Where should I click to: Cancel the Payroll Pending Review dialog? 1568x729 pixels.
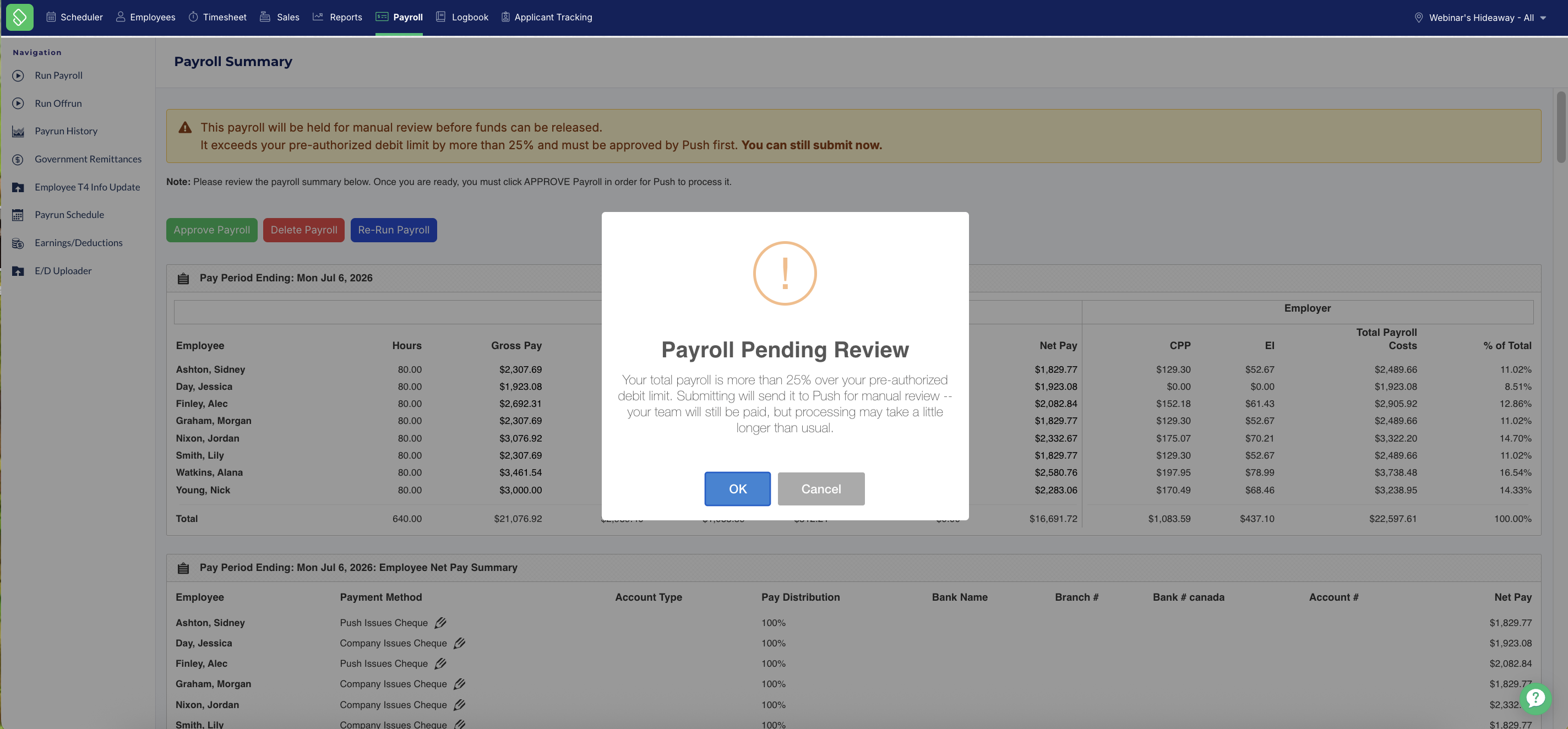point(821,488)
